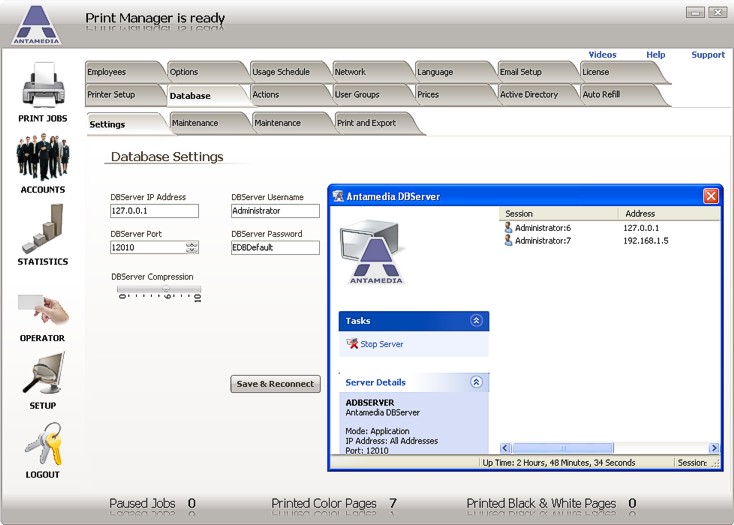Viewport: 734px width, 525px height.
Task: Click the 192.168.1.5 address cell
Action: click(646, 241)
